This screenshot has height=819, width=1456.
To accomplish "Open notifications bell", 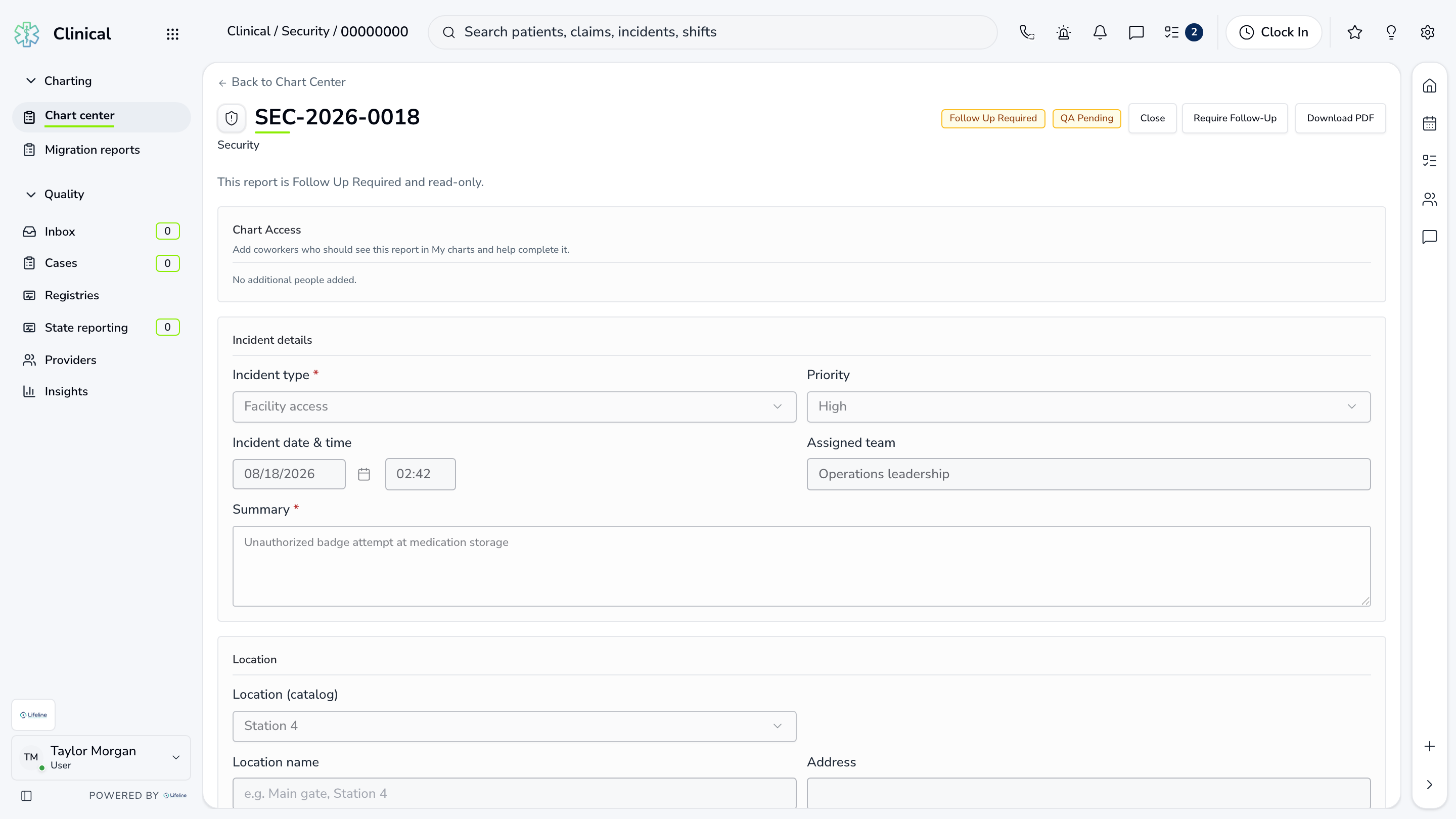I will click(x=1100, y=32).
